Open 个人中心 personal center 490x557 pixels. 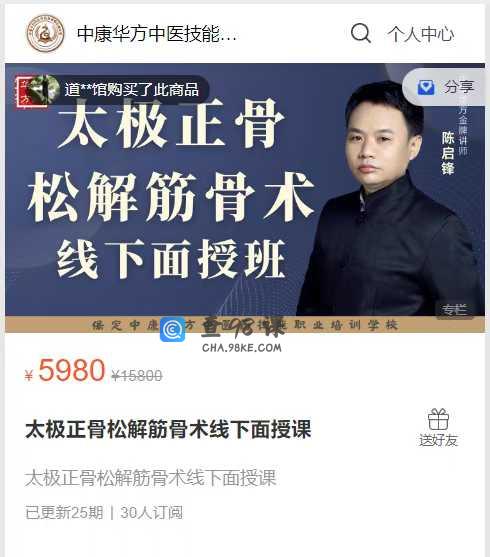pos(421,34)
